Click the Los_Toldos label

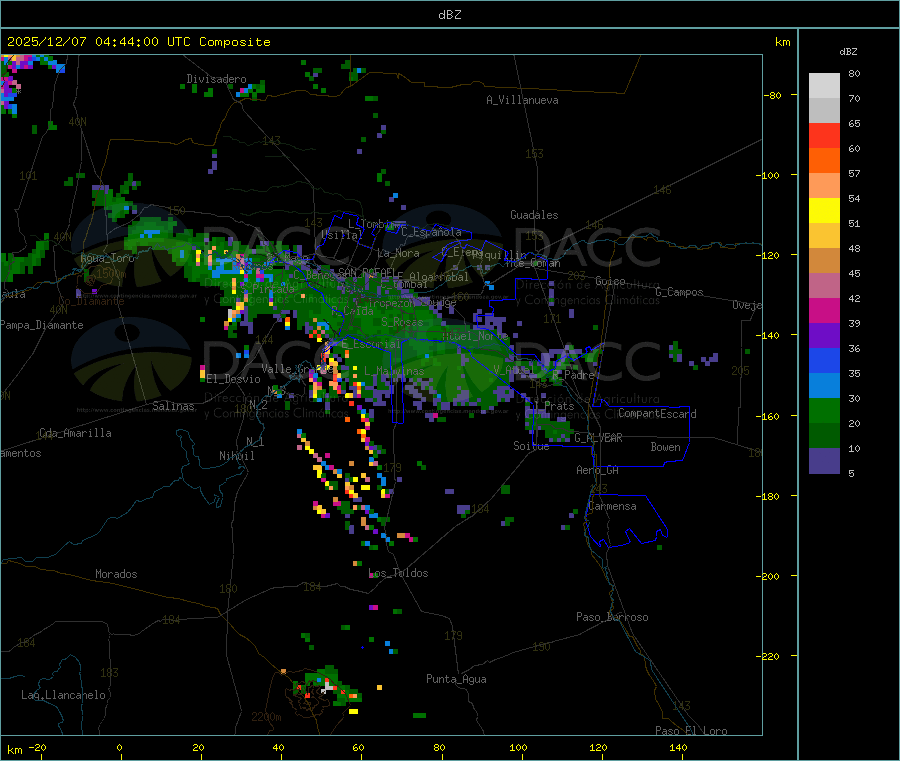398,573
